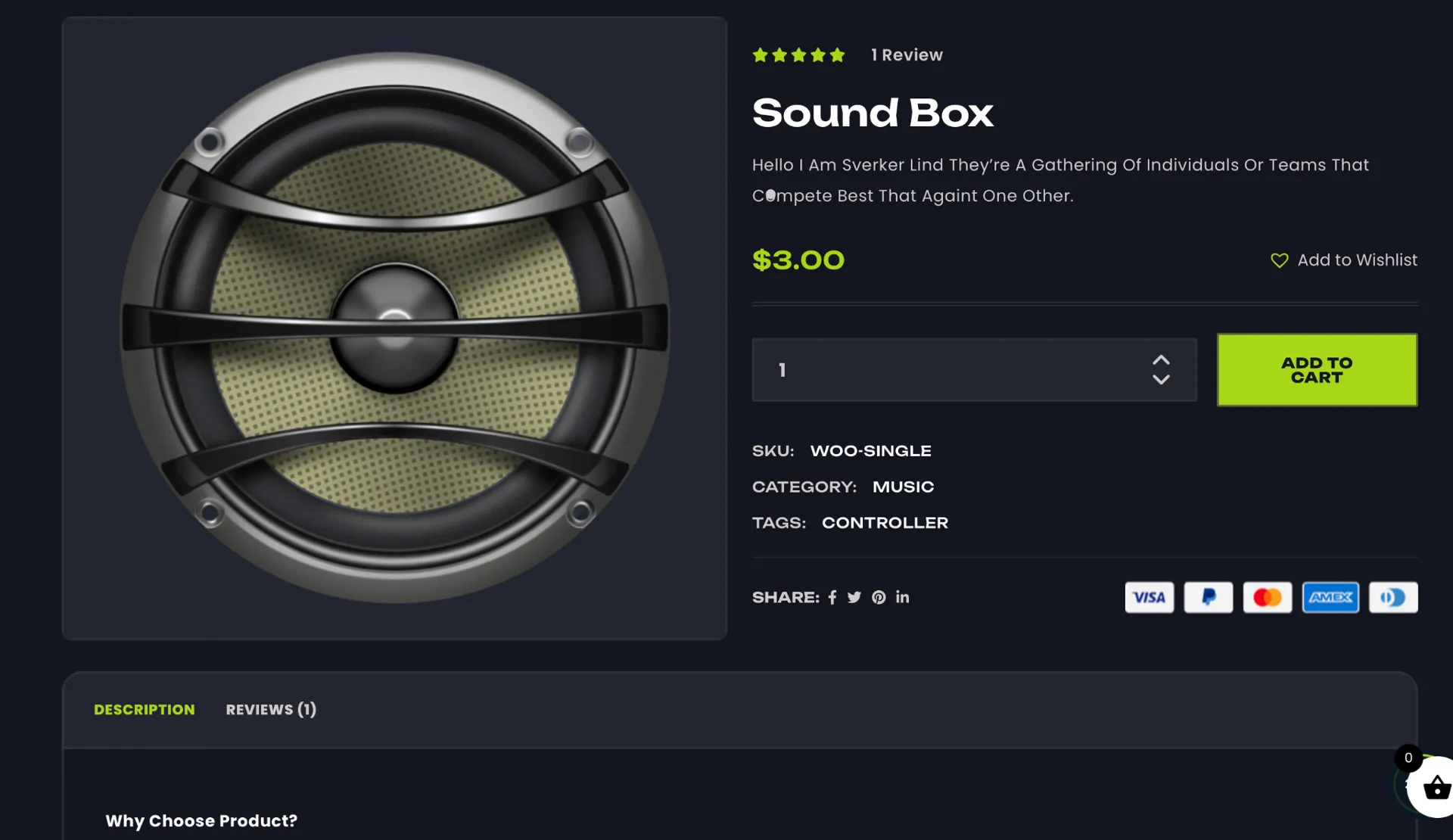Click the PayPal payment icon
The width and height of the screenshot is (1453, 840).
pos(1208,598)
